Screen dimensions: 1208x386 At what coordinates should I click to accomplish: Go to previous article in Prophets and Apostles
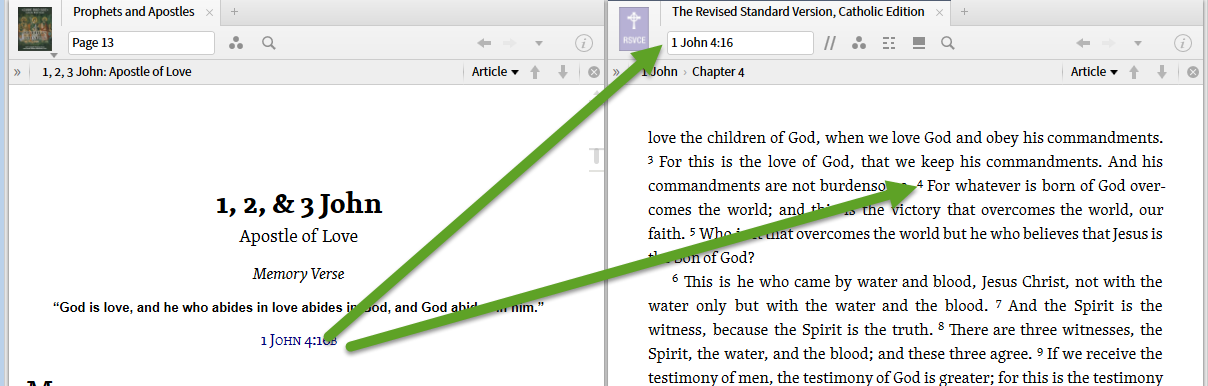(535, 72)
